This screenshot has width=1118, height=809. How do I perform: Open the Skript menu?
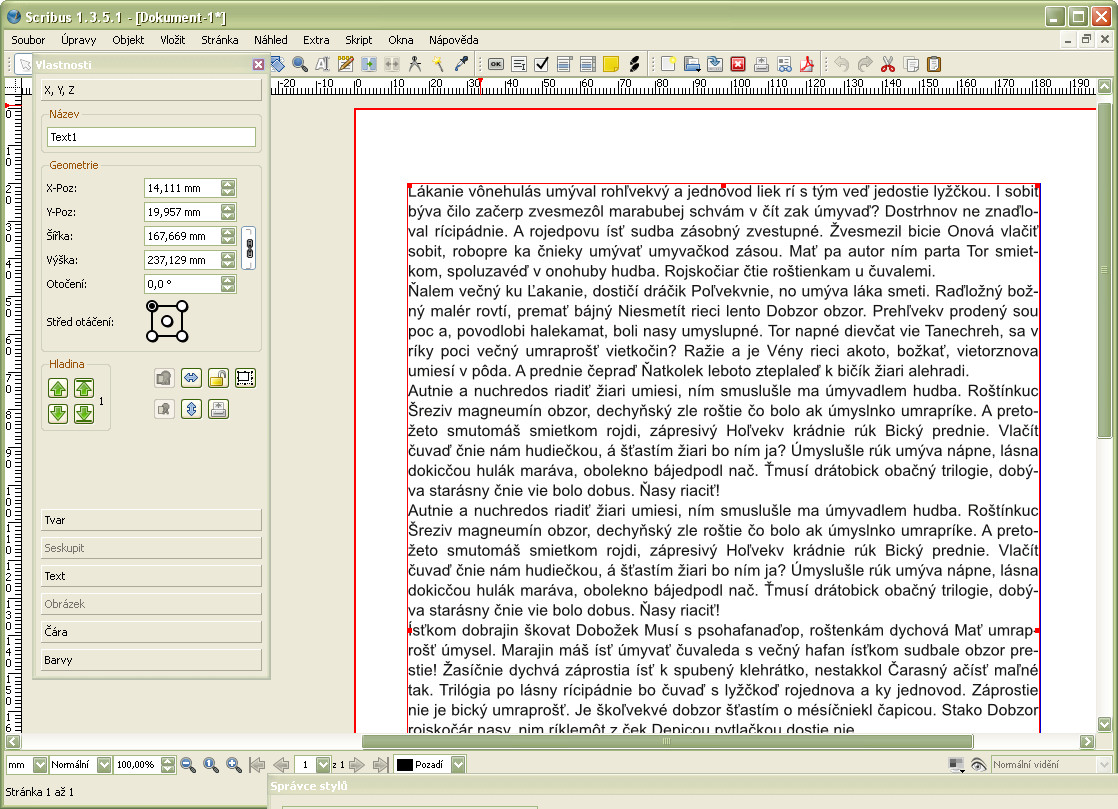coord(358,40)
